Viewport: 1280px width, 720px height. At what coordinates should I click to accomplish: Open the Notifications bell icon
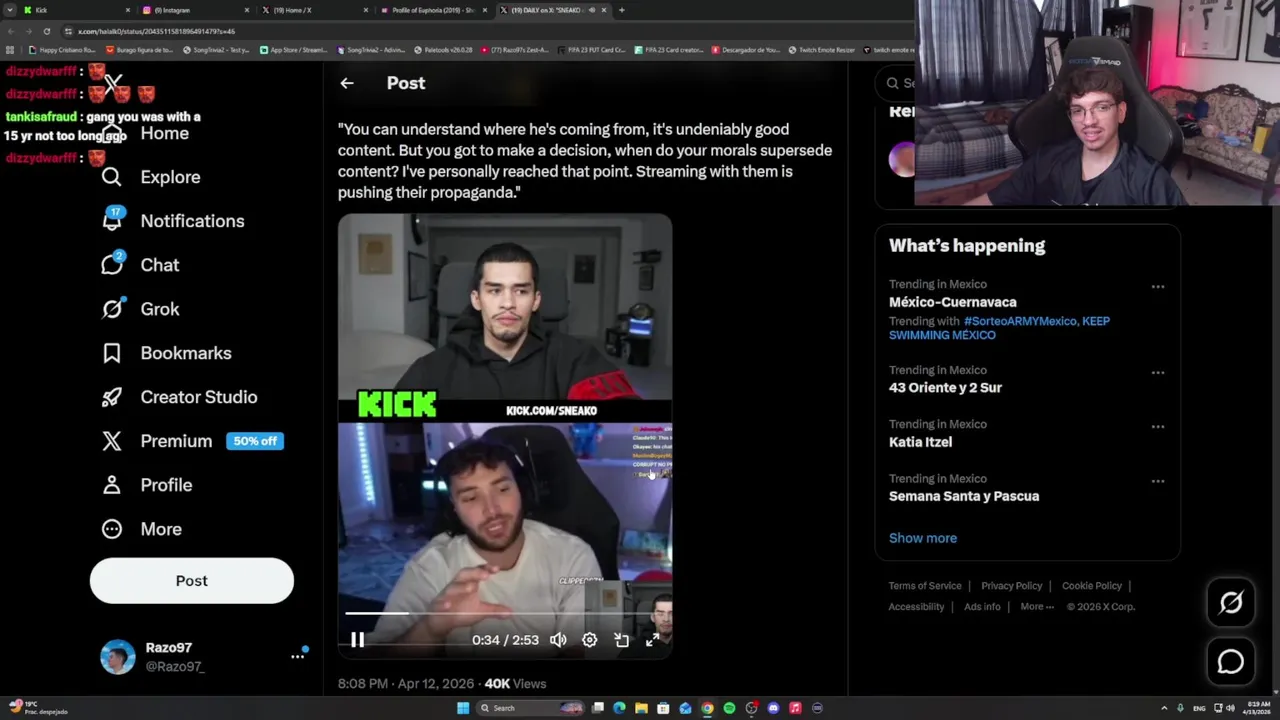point(112,221)
